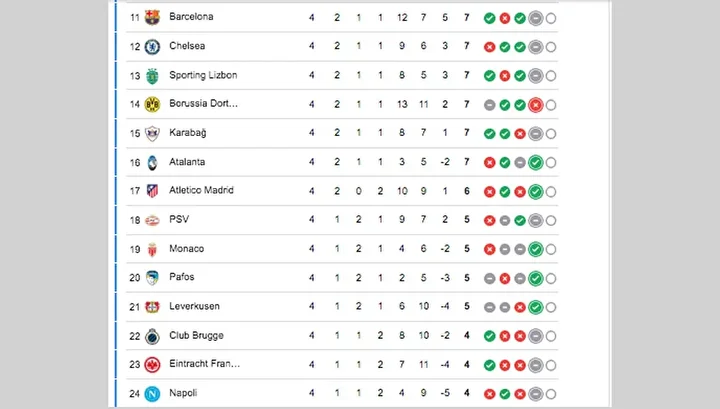720x409 pixels.
Task: Open the Karabağ team page
Action: click(187, 133)
